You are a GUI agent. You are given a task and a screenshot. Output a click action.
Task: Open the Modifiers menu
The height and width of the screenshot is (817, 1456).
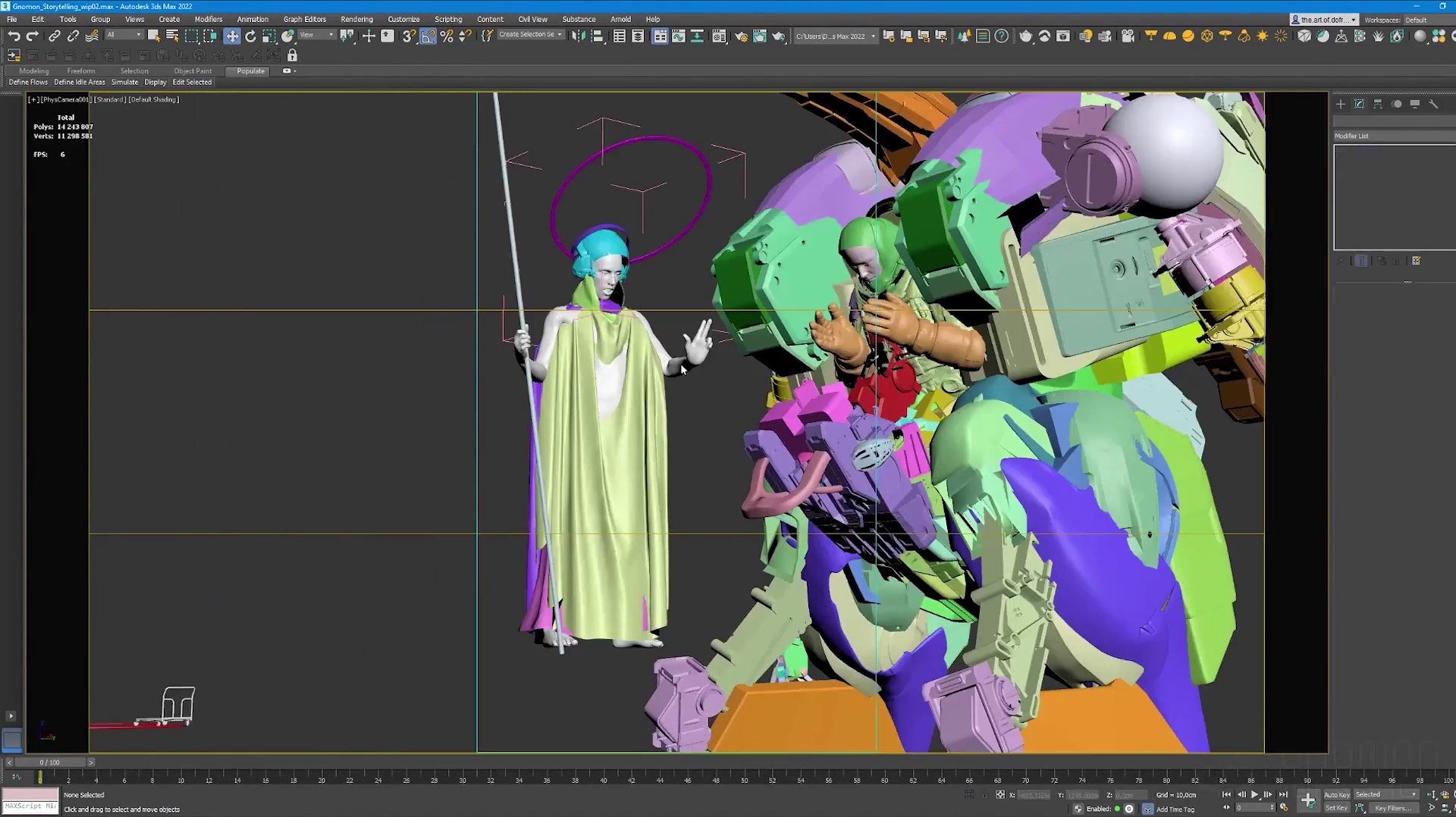pyautogui.click(x=208, y=19)
